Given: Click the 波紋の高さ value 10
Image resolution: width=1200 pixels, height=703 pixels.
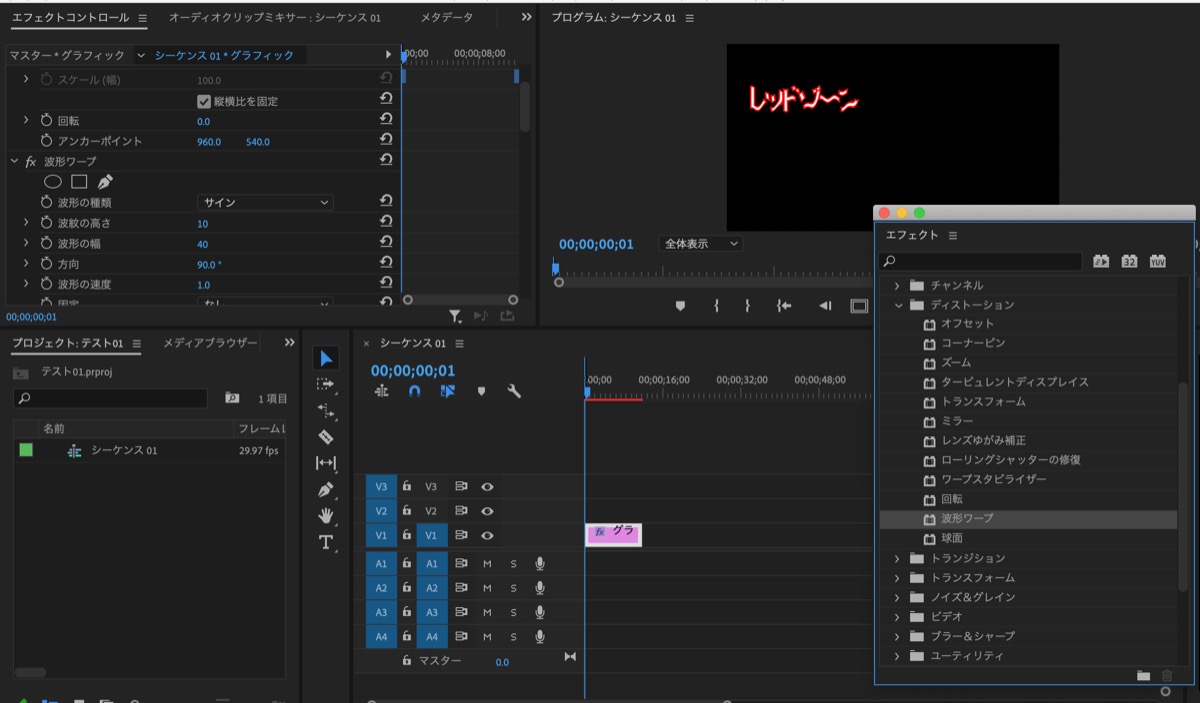Looking at the screenshot, I should click(202, 223).
